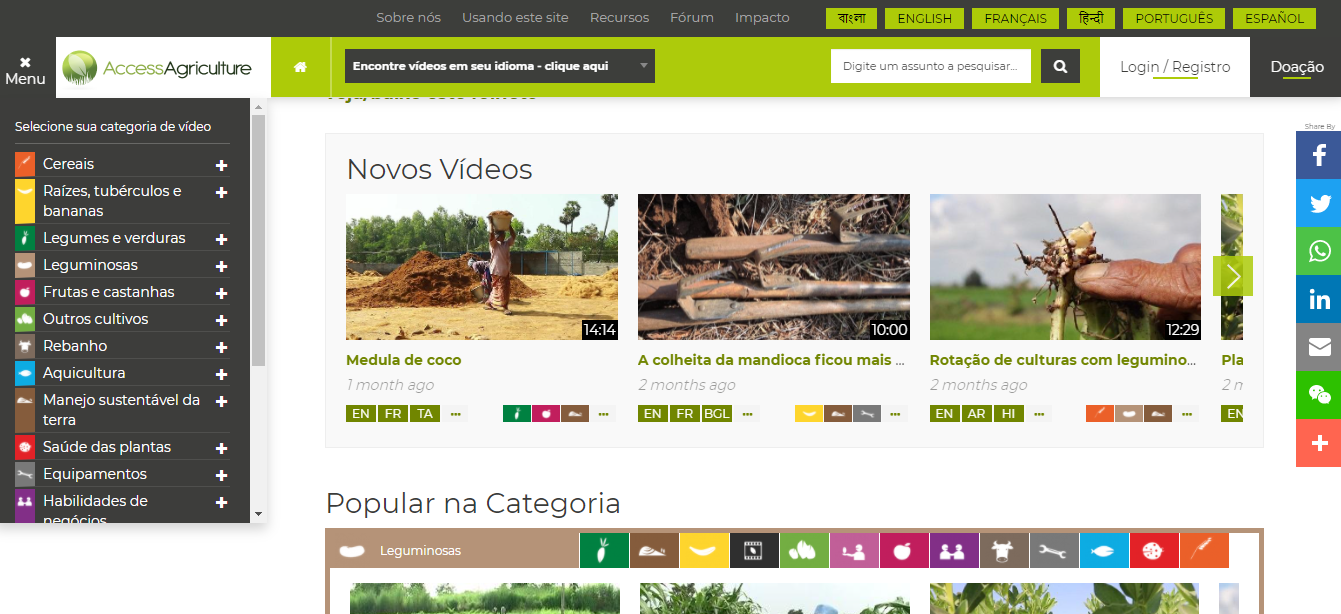The width and height of the screenshot is (1341, 614).
Task: Open the 'Encontre vídeos em seu idioma' dropdown
Action: [x=500, y=66]
